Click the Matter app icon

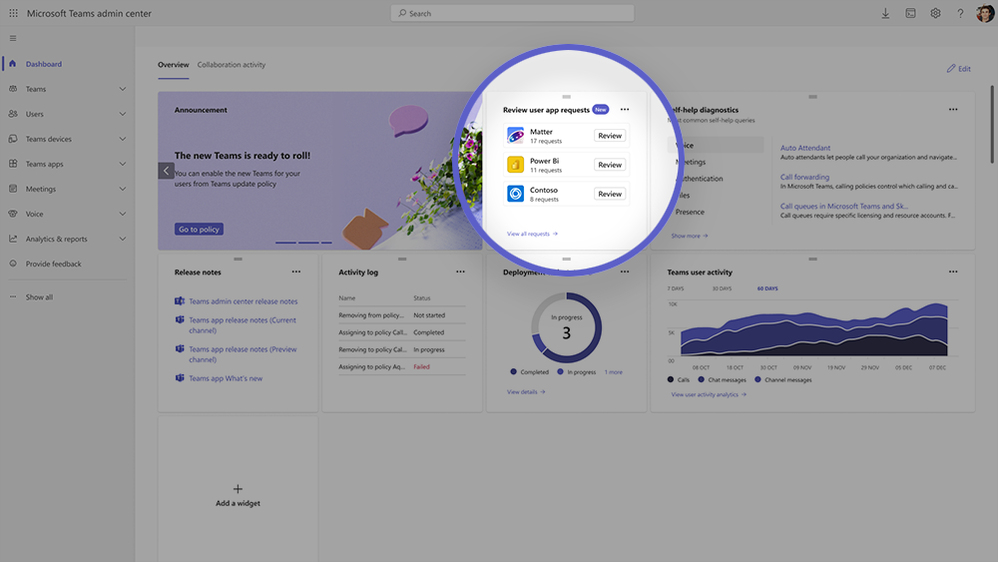pos(516,136)
